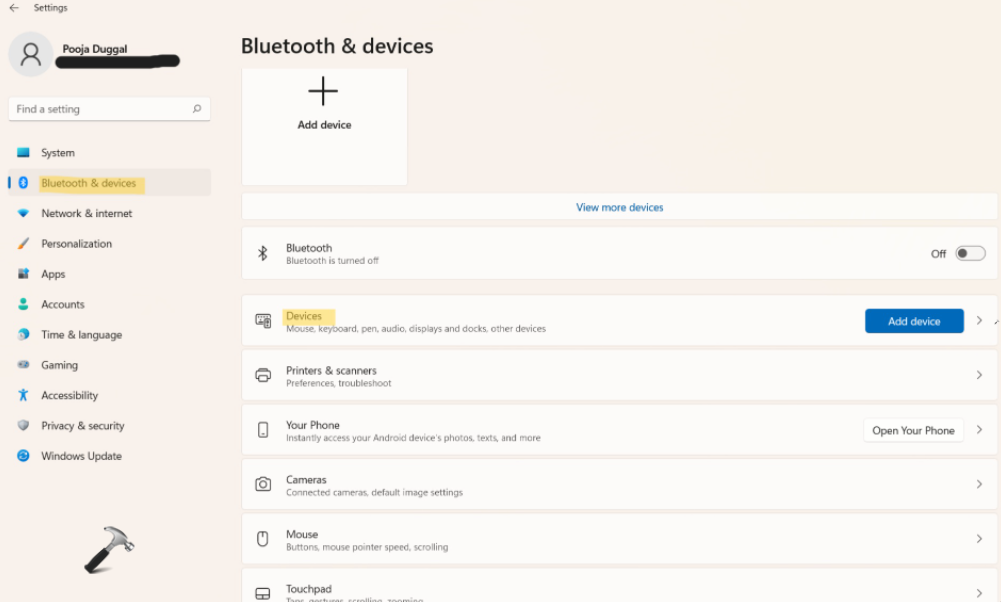Click the plus icon to add device
Viewport: 1001px width, 602px height.
coord(323,92)
